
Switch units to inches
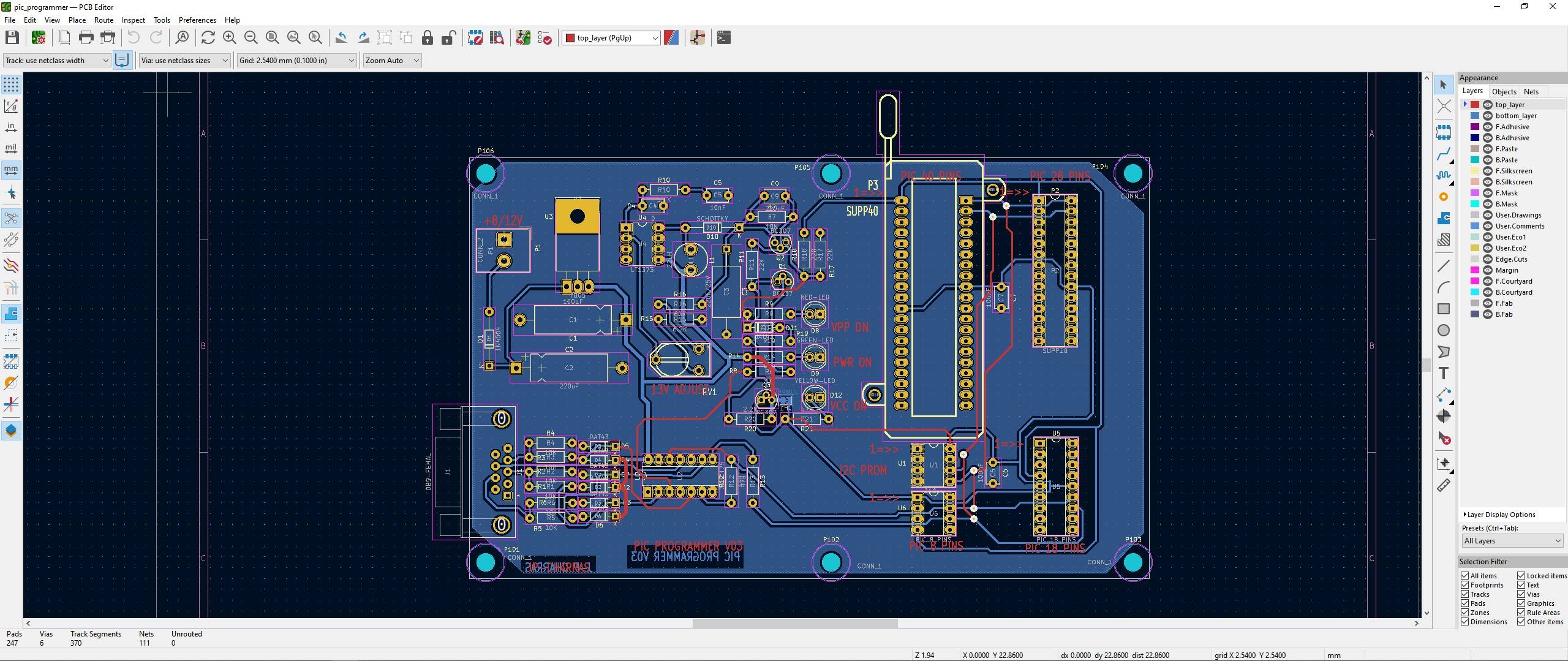(10, 126)
